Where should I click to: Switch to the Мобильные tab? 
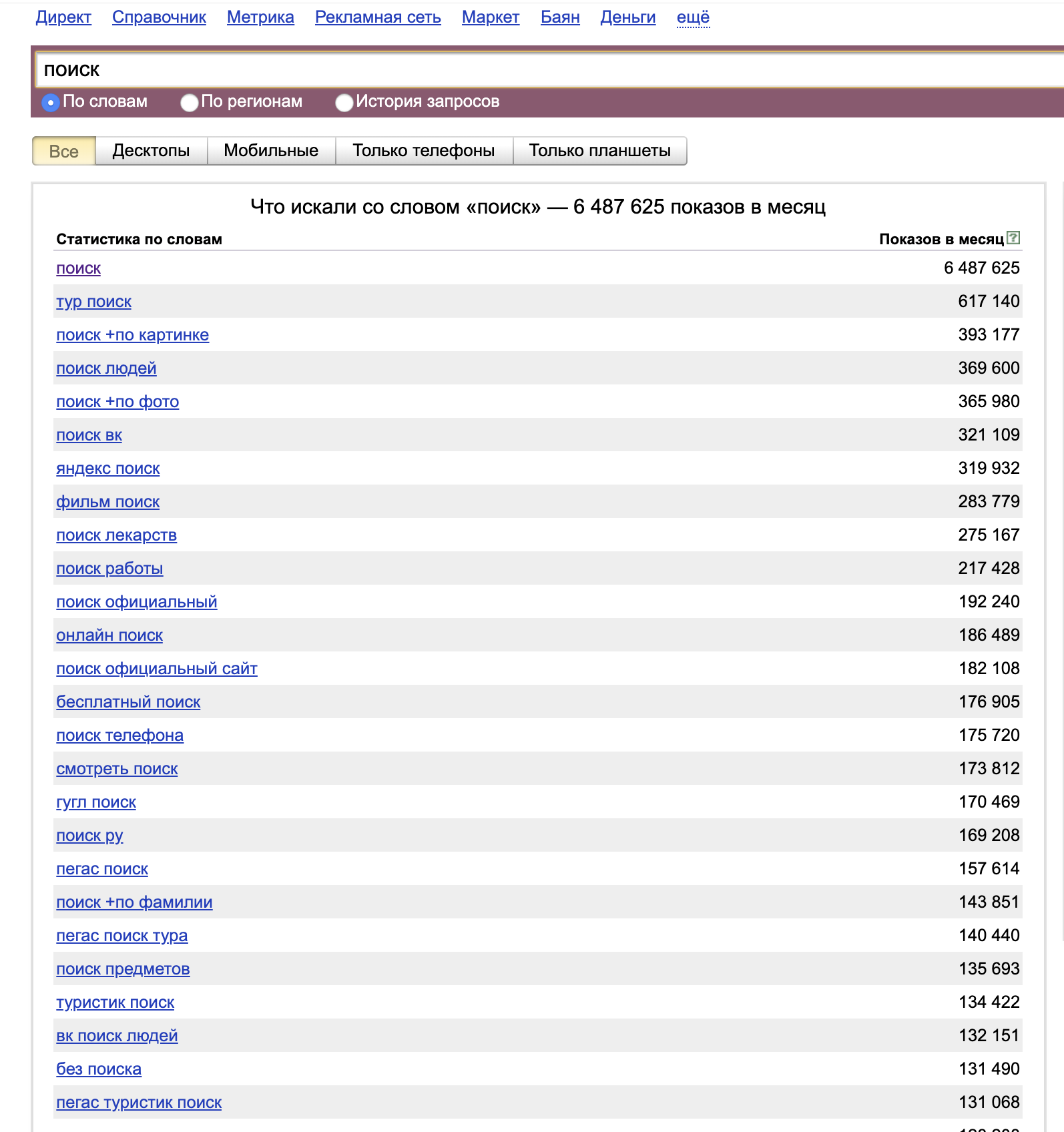click(271, 151)
